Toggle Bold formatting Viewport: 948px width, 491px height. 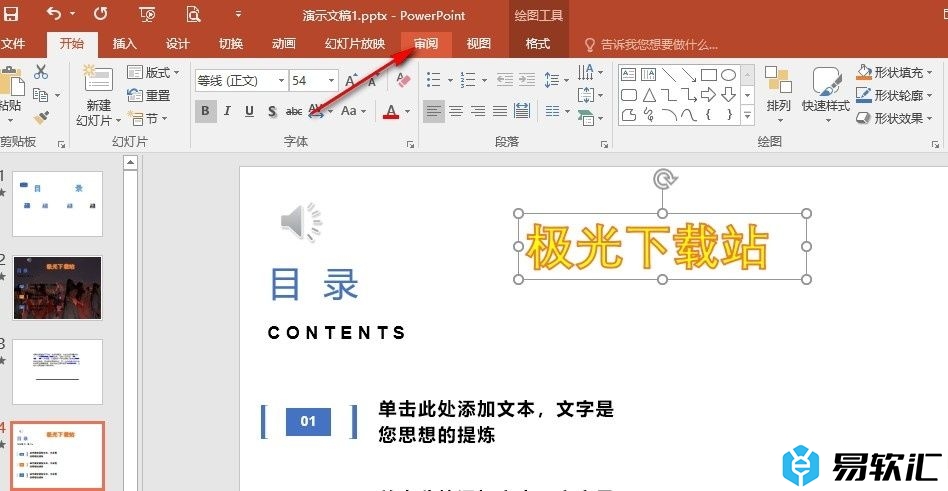tap(206, 111)
